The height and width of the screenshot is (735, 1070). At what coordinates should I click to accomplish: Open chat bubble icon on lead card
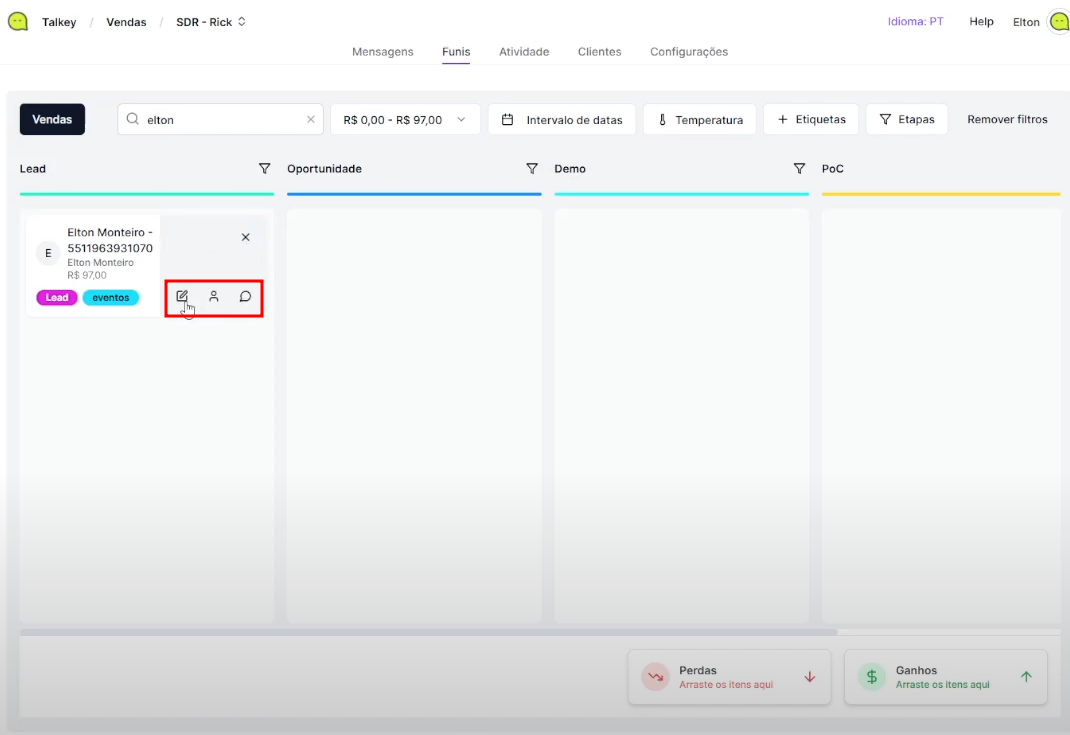click(245, 296)
